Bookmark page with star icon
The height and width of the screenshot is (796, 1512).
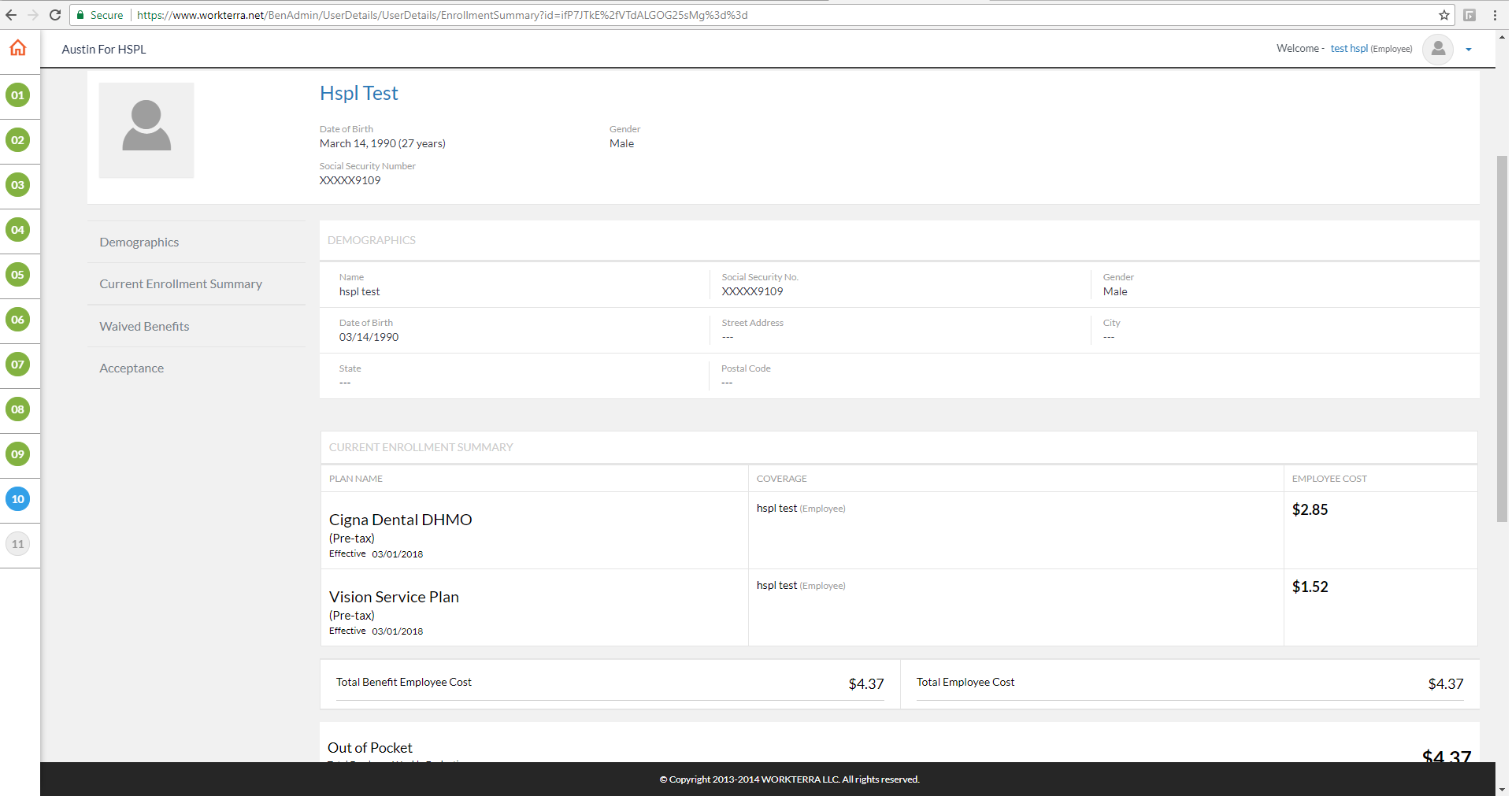tap(1444, 15)
